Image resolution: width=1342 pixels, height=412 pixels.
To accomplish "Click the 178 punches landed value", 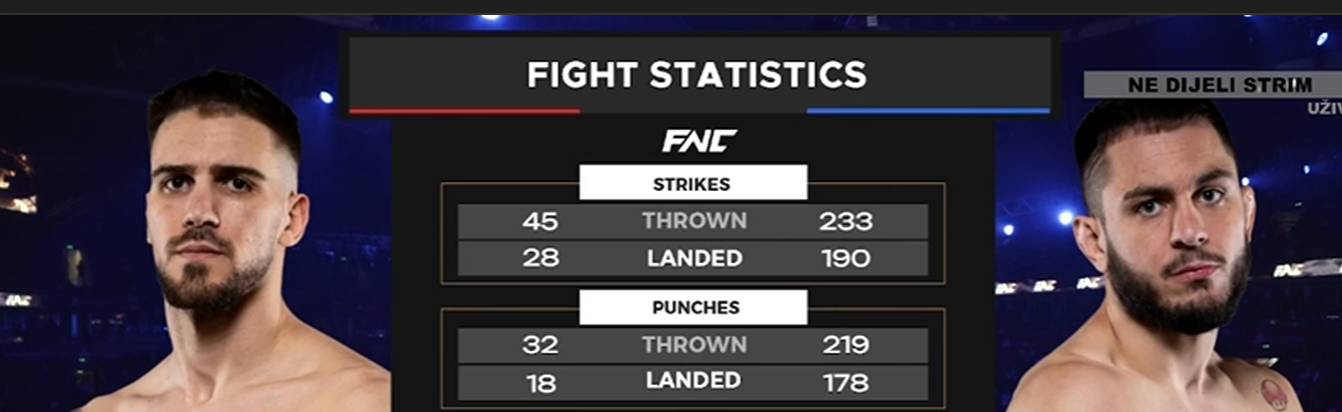I will tap(845, 382).
